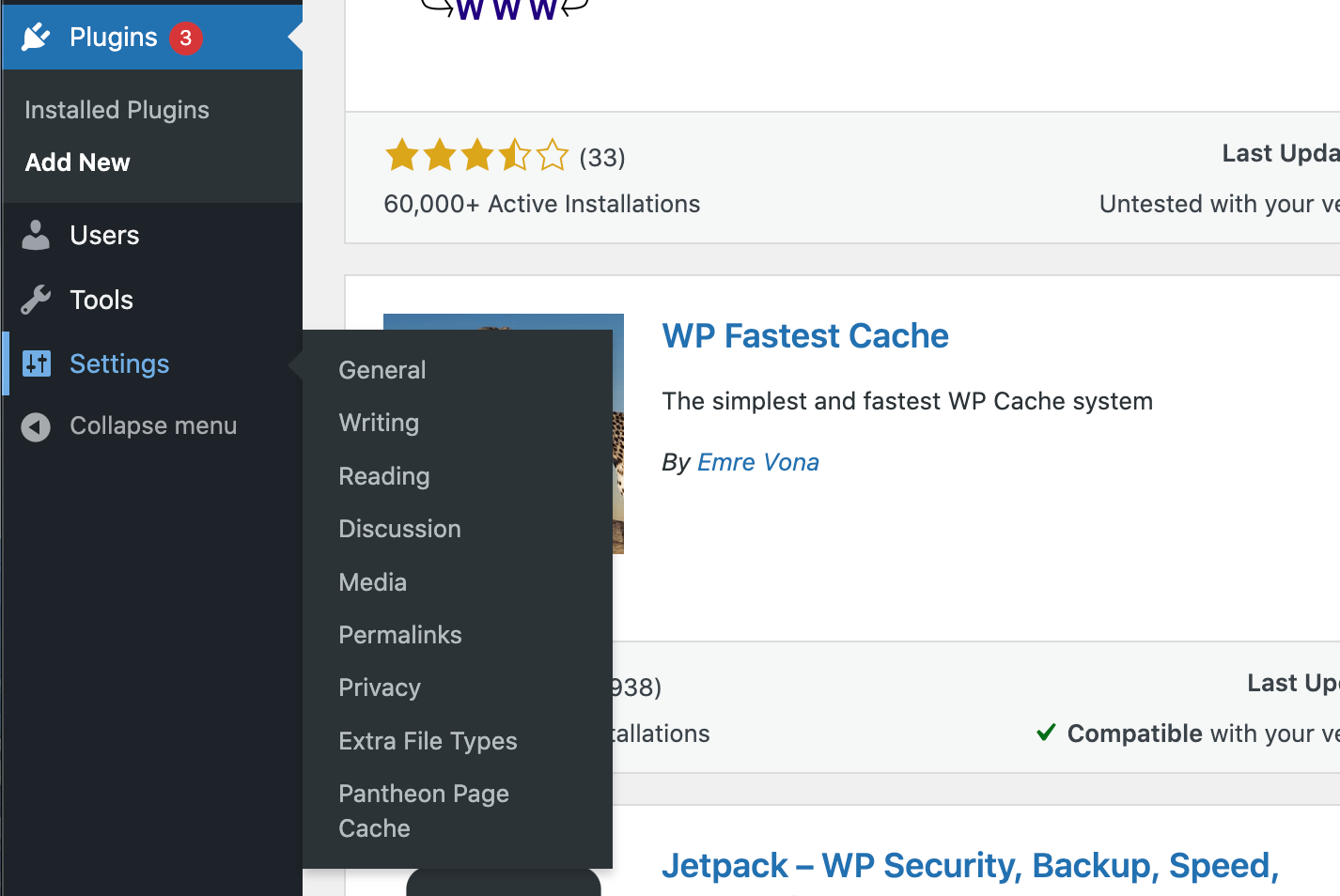Viewport: 1340px width, 896px height.
Task: Open Installed Plugins submenu item
Action: pos(117,110)
